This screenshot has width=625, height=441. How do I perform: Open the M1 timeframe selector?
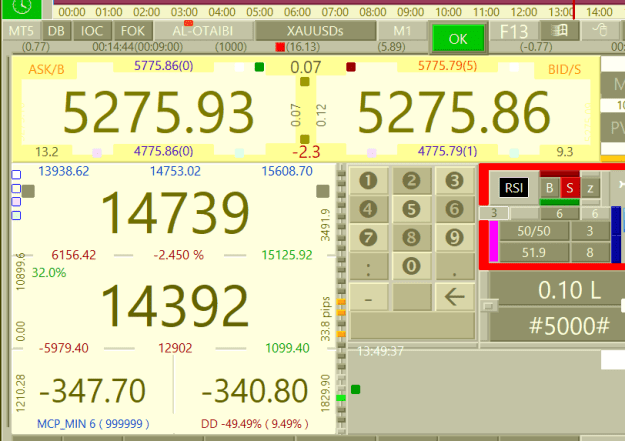402,31
